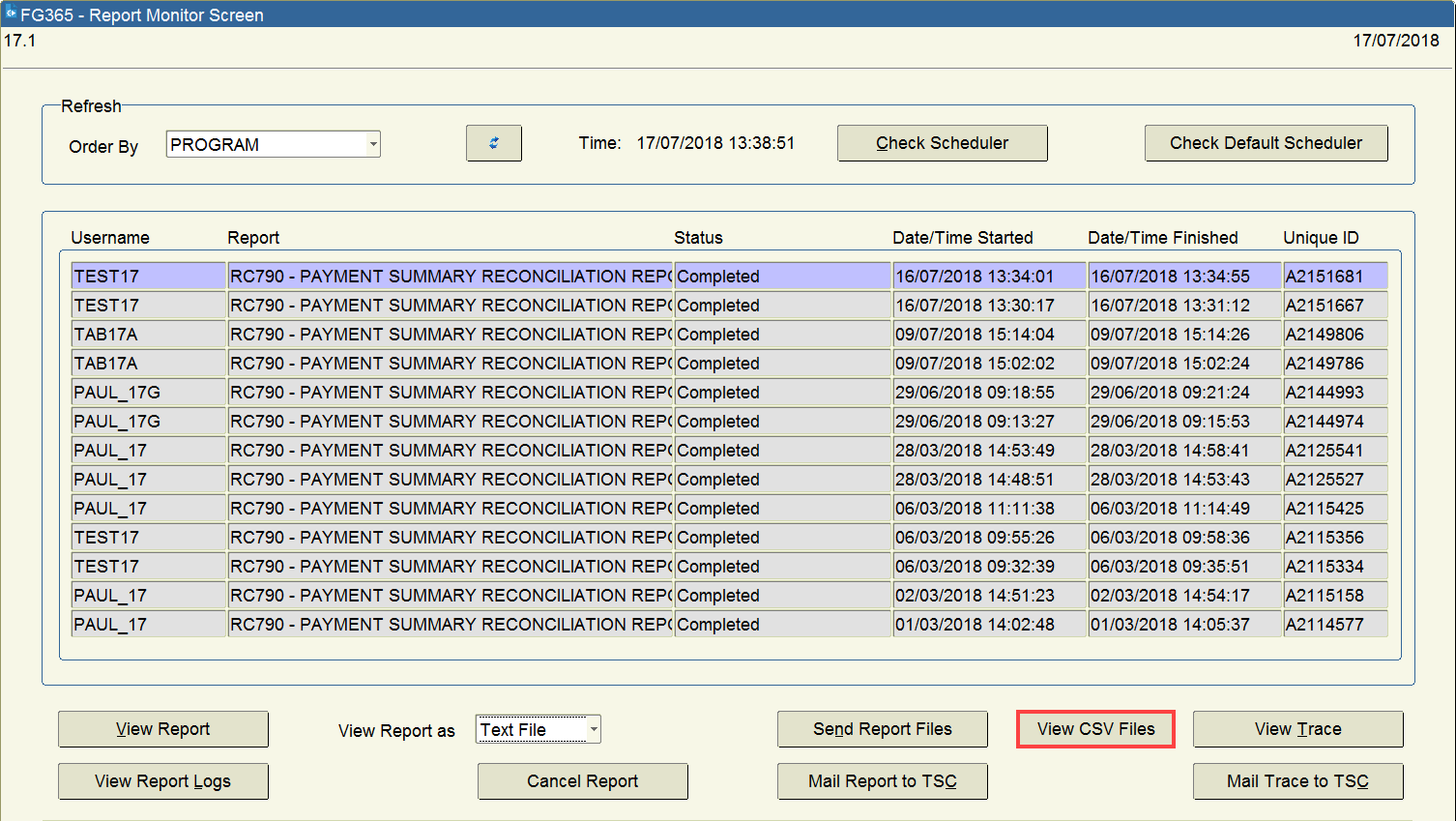
Task: Select the row with Unique ID A2149806
Action: pyautogui.click(x=1334, y=335)
